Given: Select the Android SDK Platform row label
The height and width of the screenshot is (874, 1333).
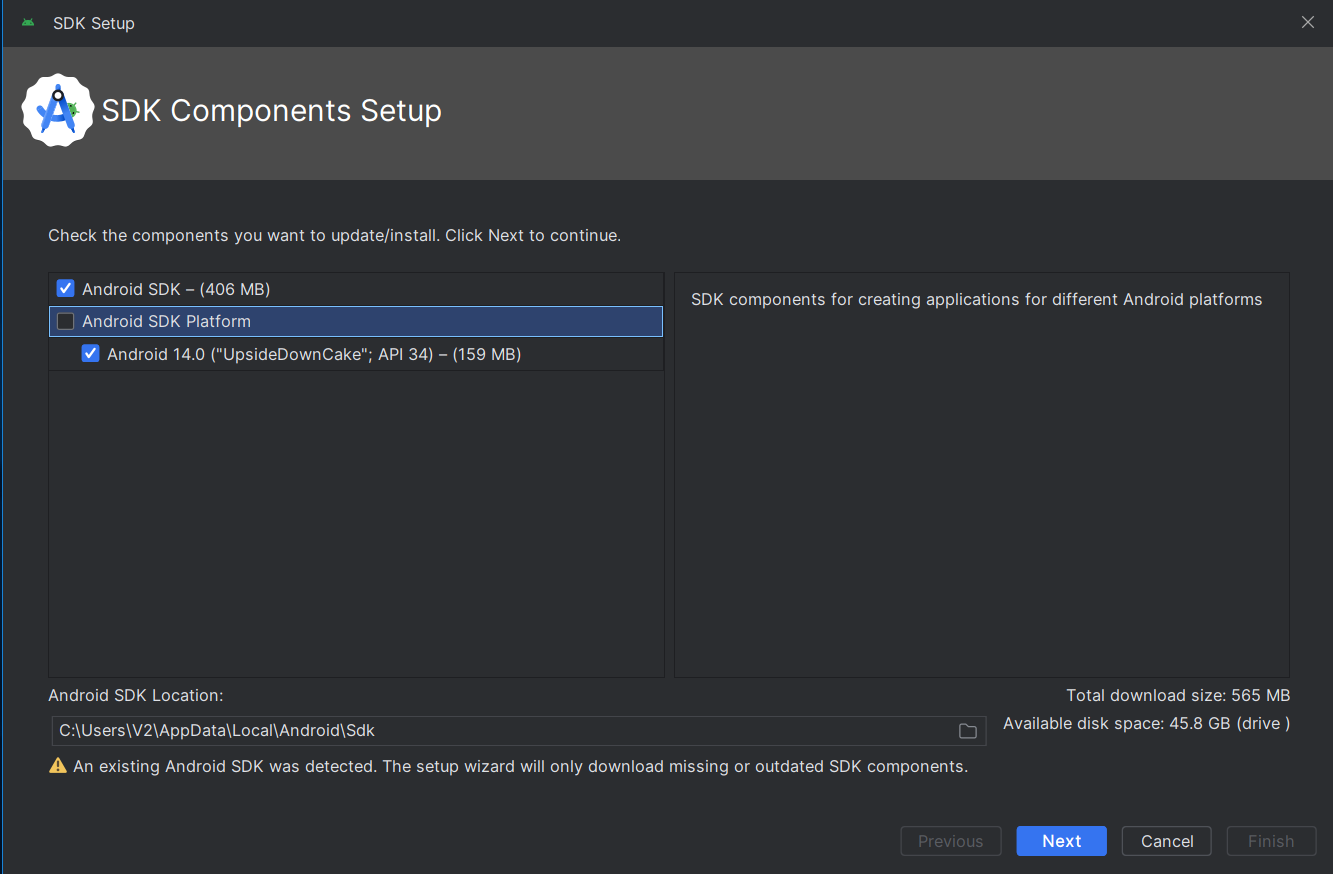Looking at the screenshot, I should (x=166, y=321).
